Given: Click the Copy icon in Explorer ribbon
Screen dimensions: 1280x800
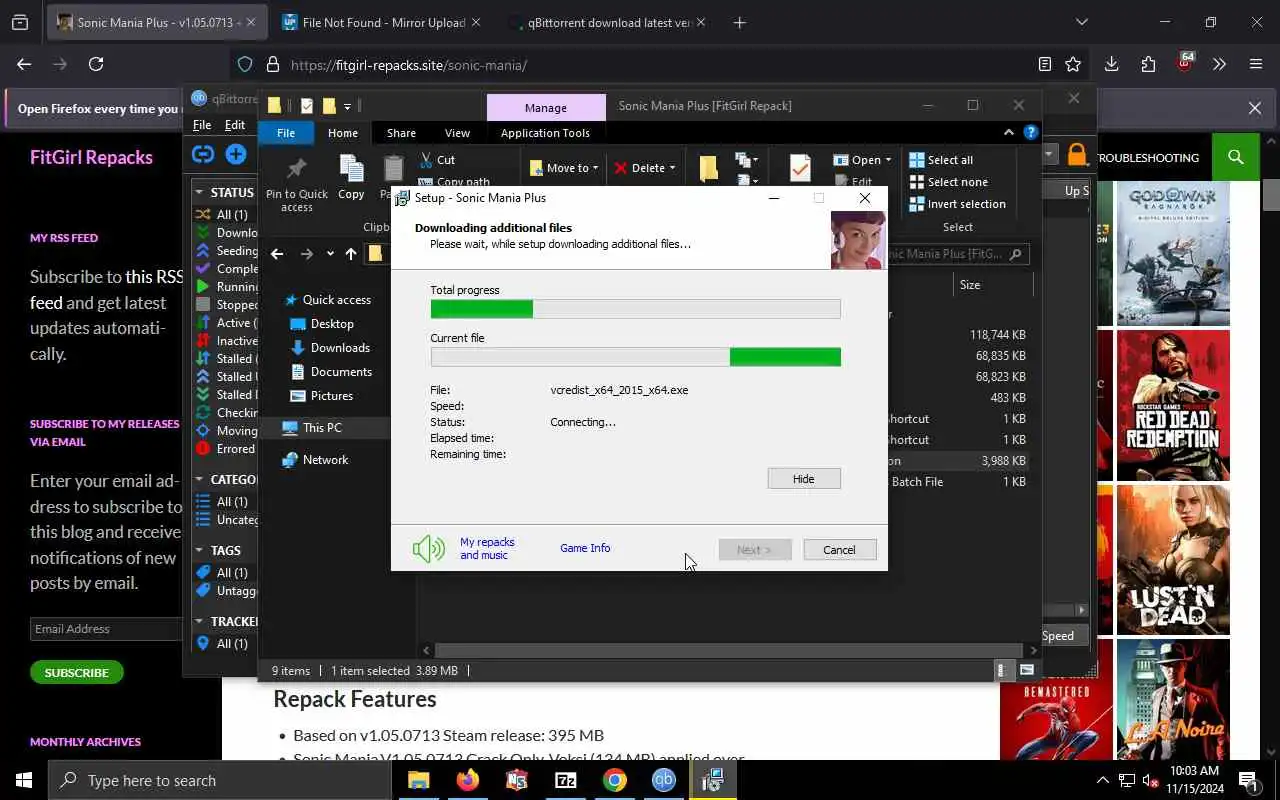Looking at the screenshot, I should (351, 170).
